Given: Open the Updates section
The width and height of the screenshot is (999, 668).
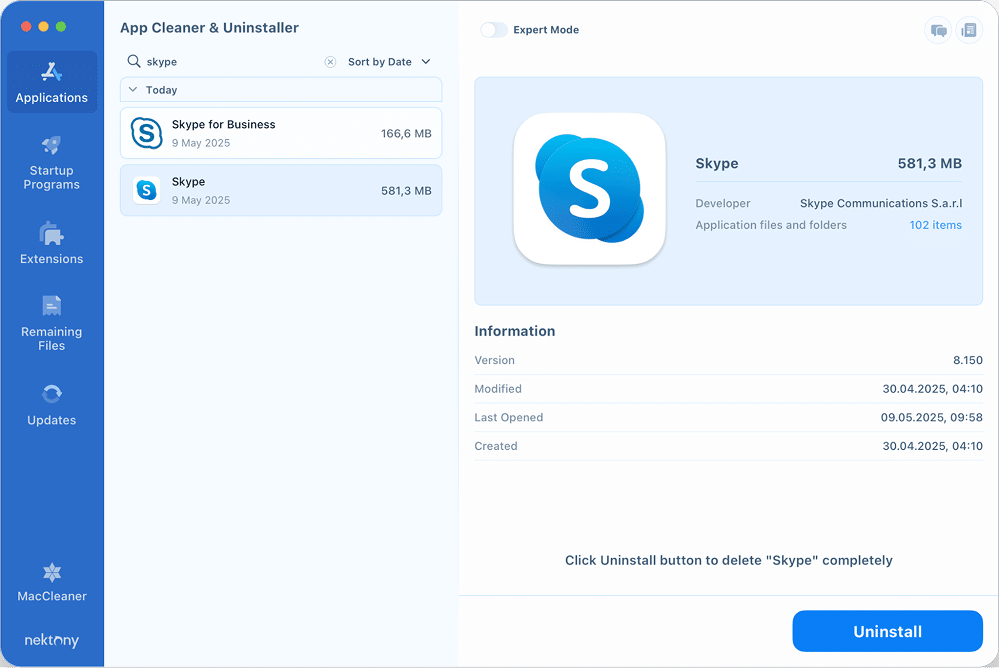Looking at the screenshot, I should tap(52, 405).
